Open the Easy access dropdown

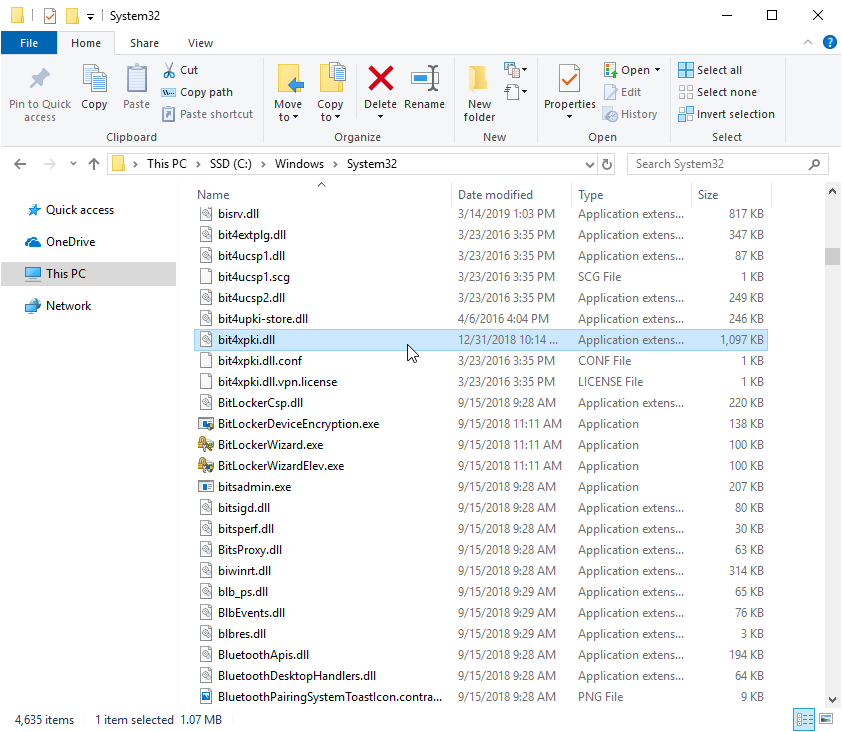tap(515, 92)
